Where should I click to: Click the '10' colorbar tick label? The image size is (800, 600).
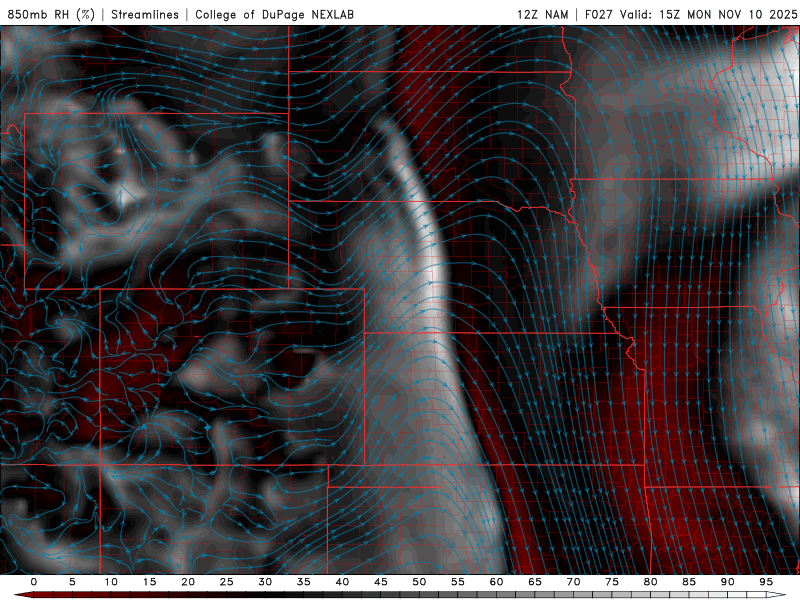111,582
